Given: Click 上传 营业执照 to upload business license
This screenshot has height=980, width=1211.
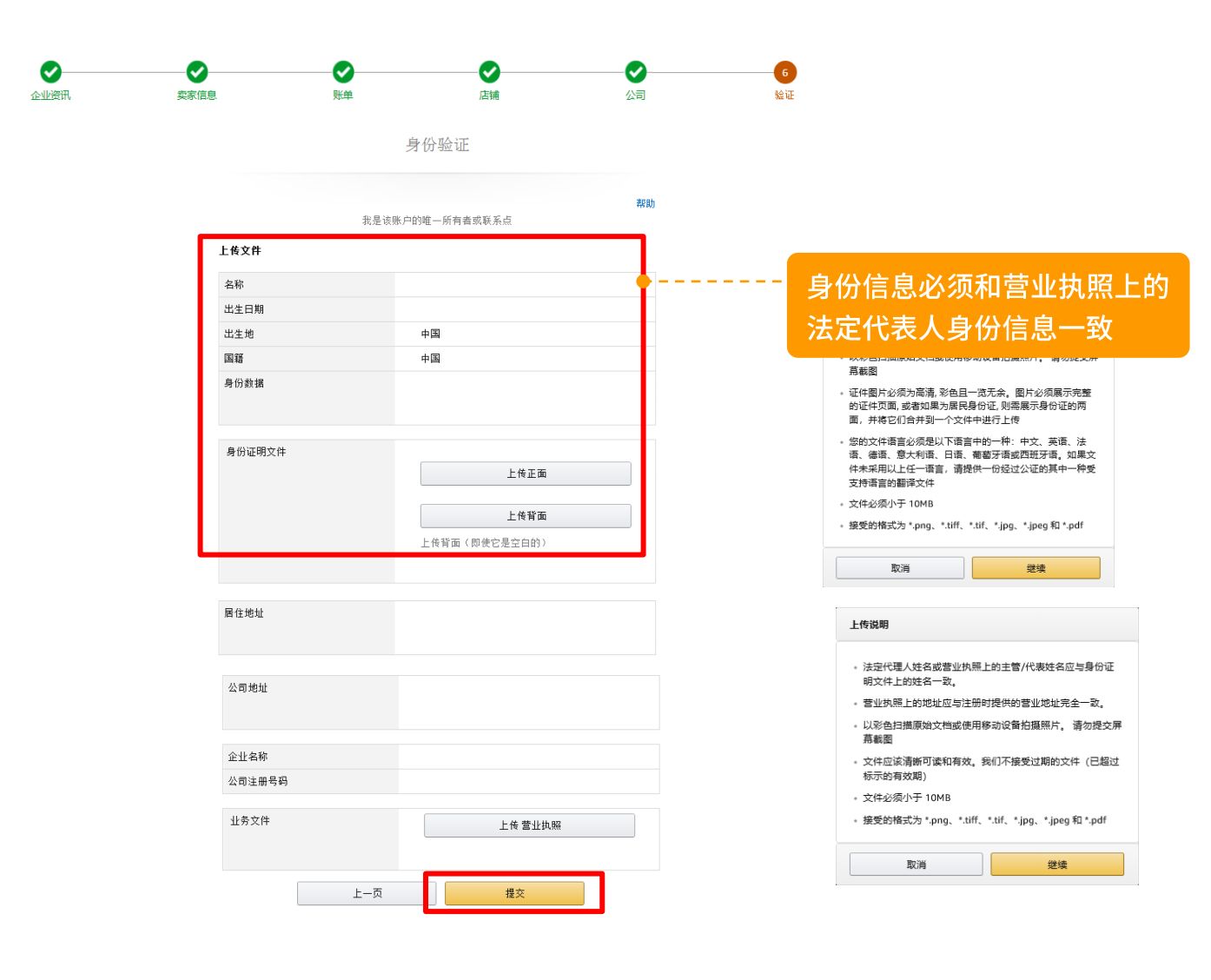Looking at the screenshot, I should click(528, 825).
